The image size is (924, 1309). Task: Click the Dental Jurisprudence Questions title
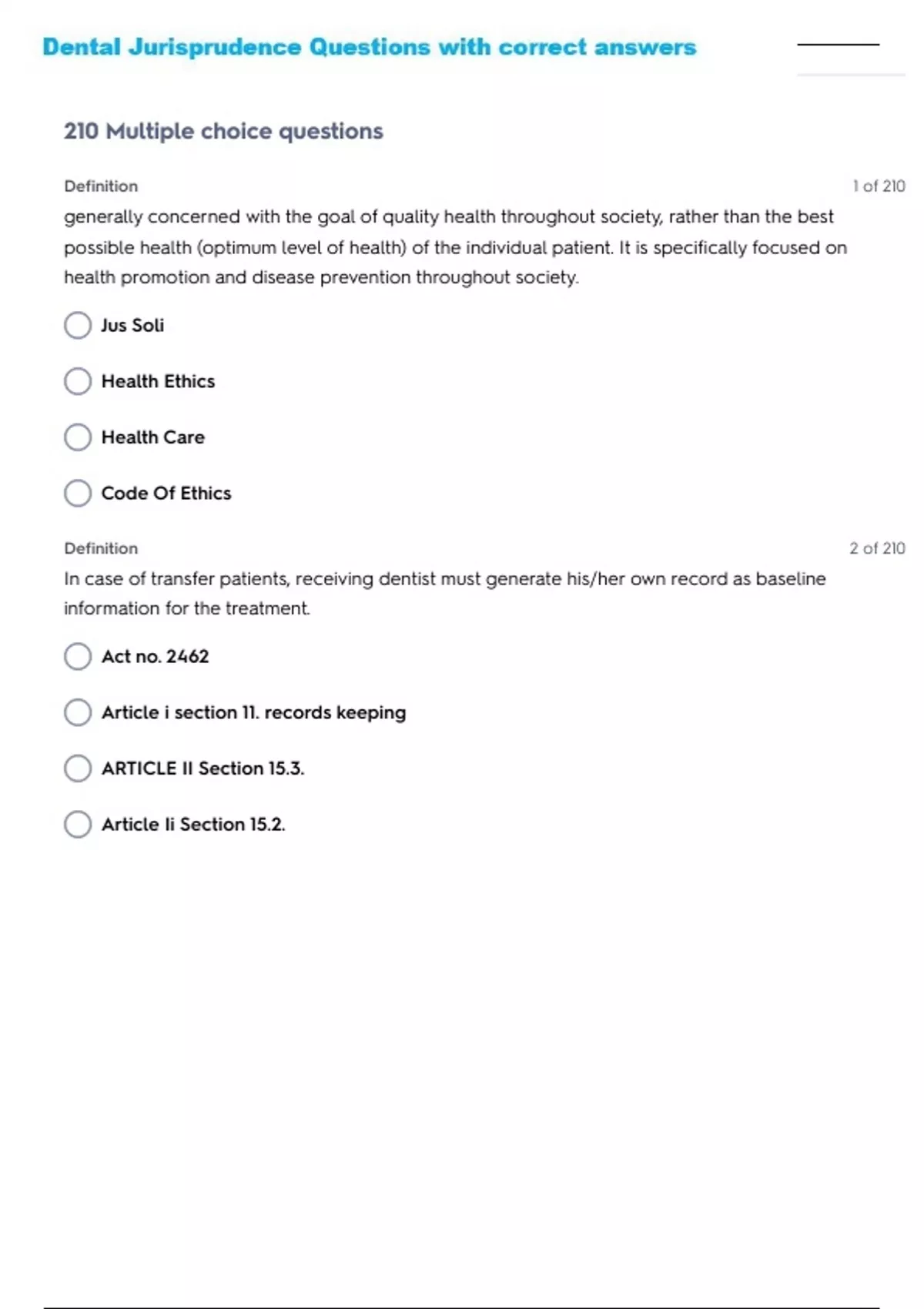[x=369, y=47]
